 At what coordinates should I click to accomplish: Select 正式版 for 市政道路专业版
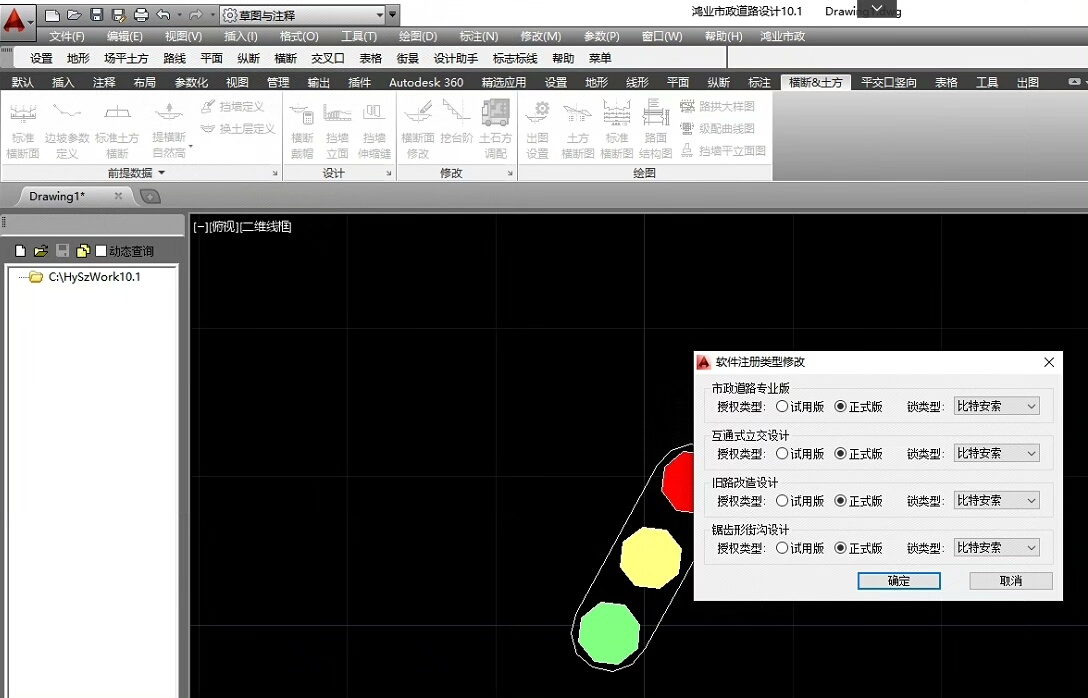coord(858,407)
